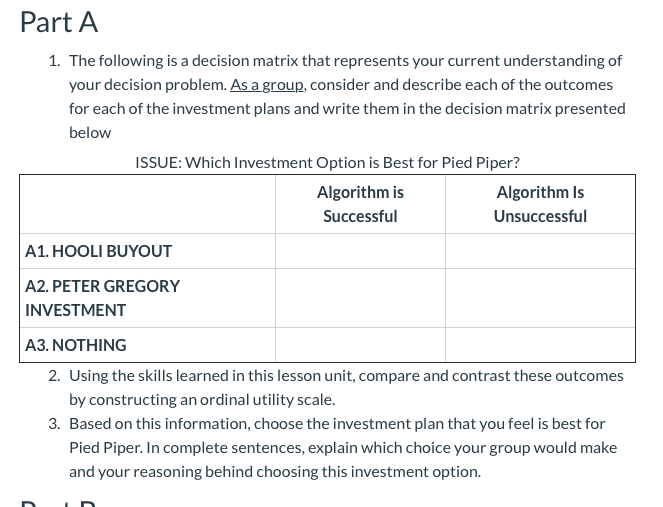Click the 'Algorithm Is Unsuccessful' column header
This screenshot has width=663, height=507.
tap(540, 204)
